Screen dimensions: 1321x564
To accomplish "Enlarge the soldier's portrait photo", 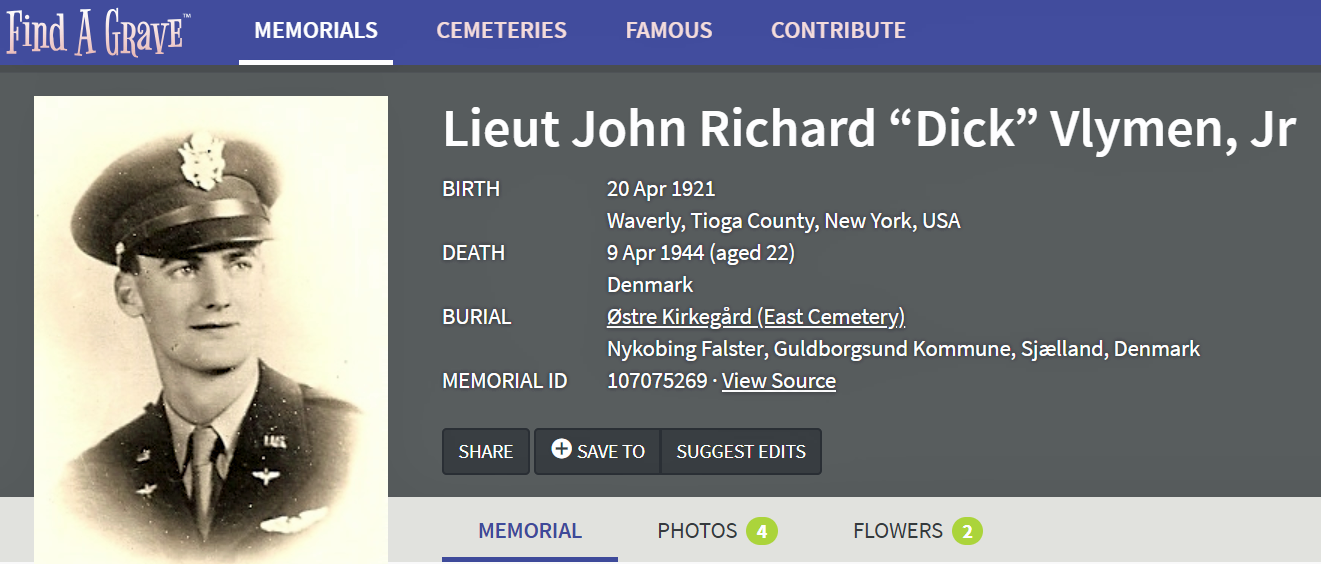I will 211,329.
